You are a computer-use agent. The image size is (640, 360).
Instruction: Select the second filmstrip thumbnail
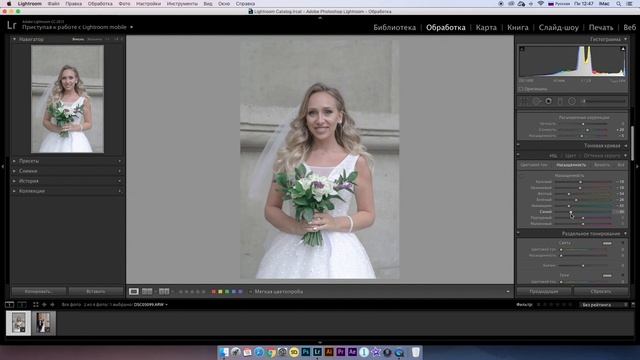click(44, 323)
